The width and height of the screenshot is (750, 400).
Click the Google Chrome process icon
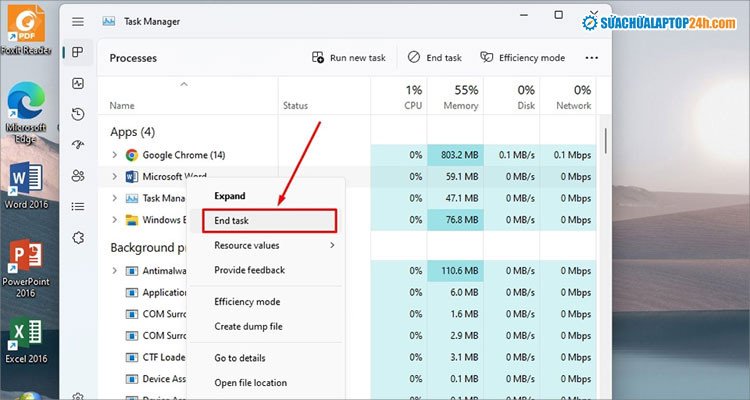coord(132,155)
